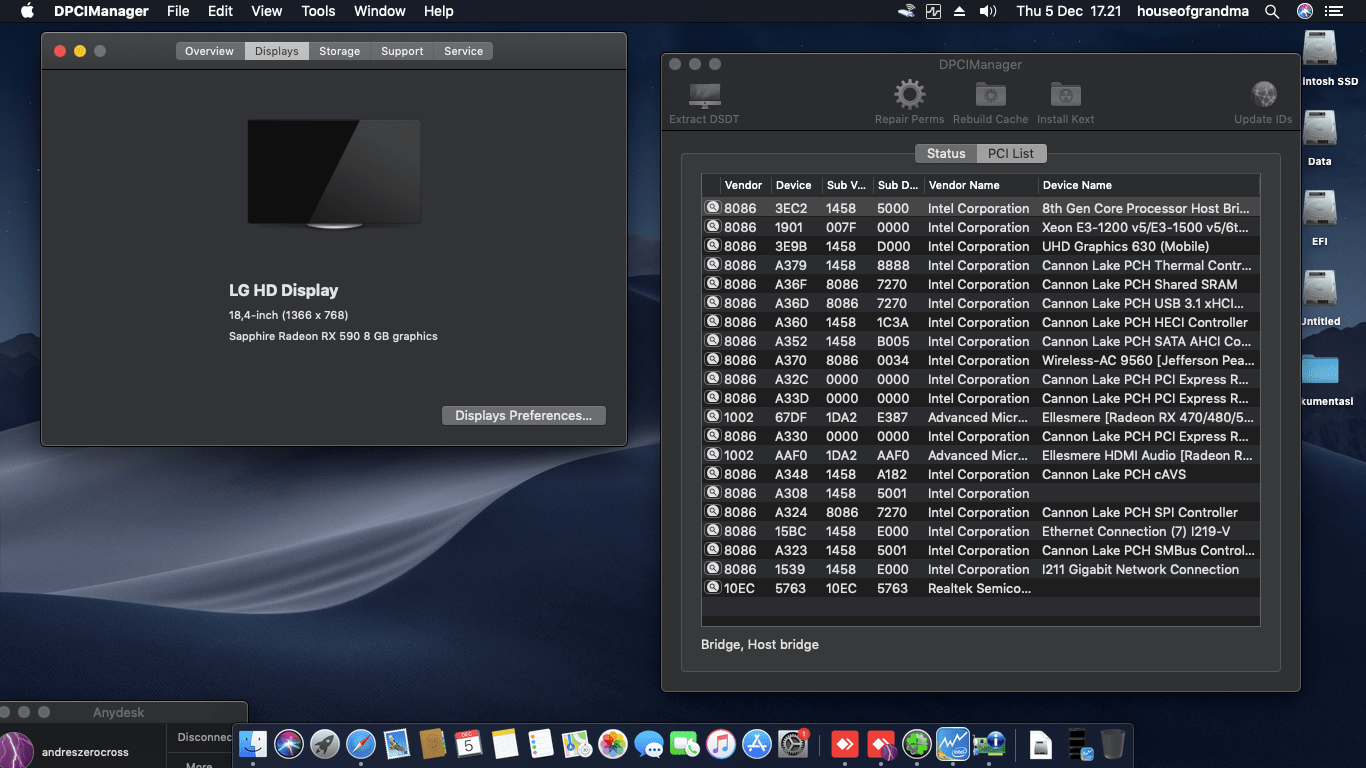The width and height of the screenshot is (1366, 768).
Task: Select the PCI List tab
Action: pyautogui.click(x=1011, y=153)
